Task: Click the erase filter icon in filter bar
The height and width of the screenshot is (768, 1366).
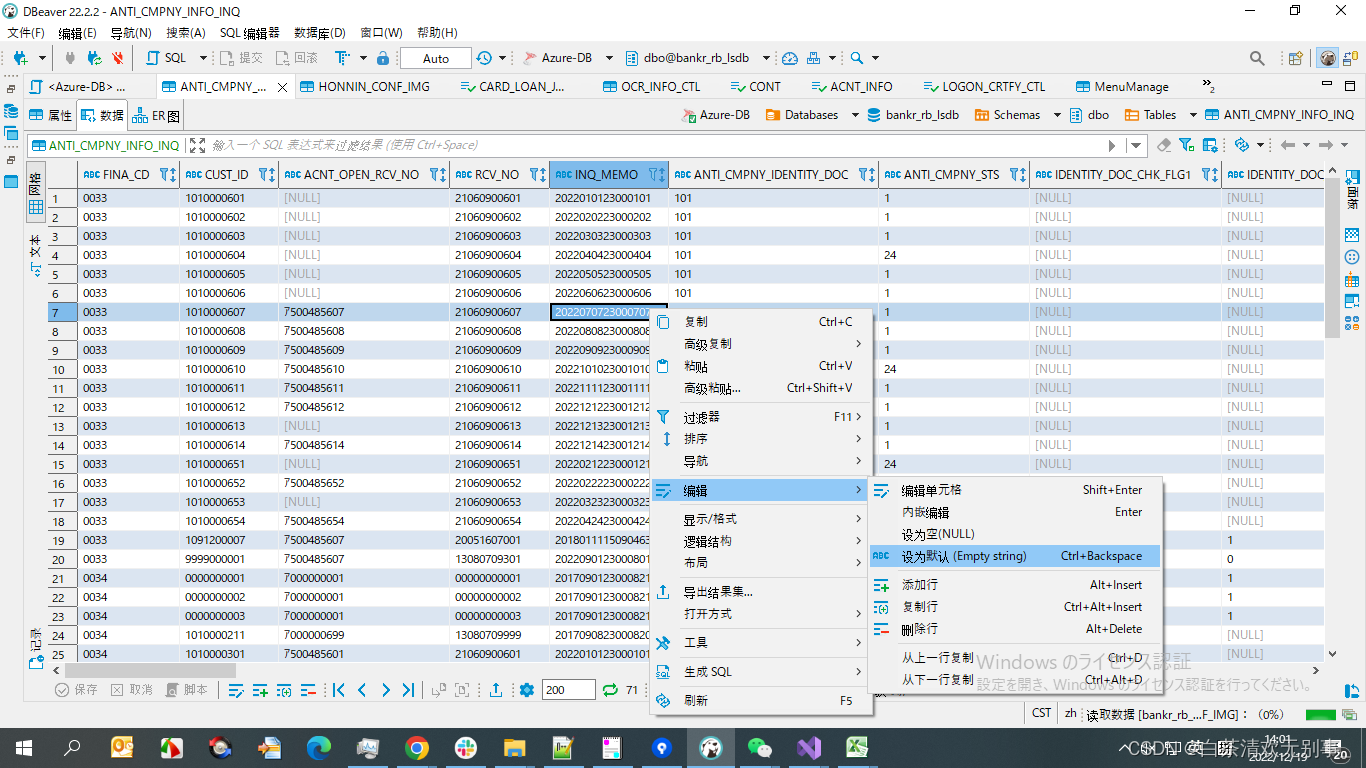Action: coord(1164,145)
